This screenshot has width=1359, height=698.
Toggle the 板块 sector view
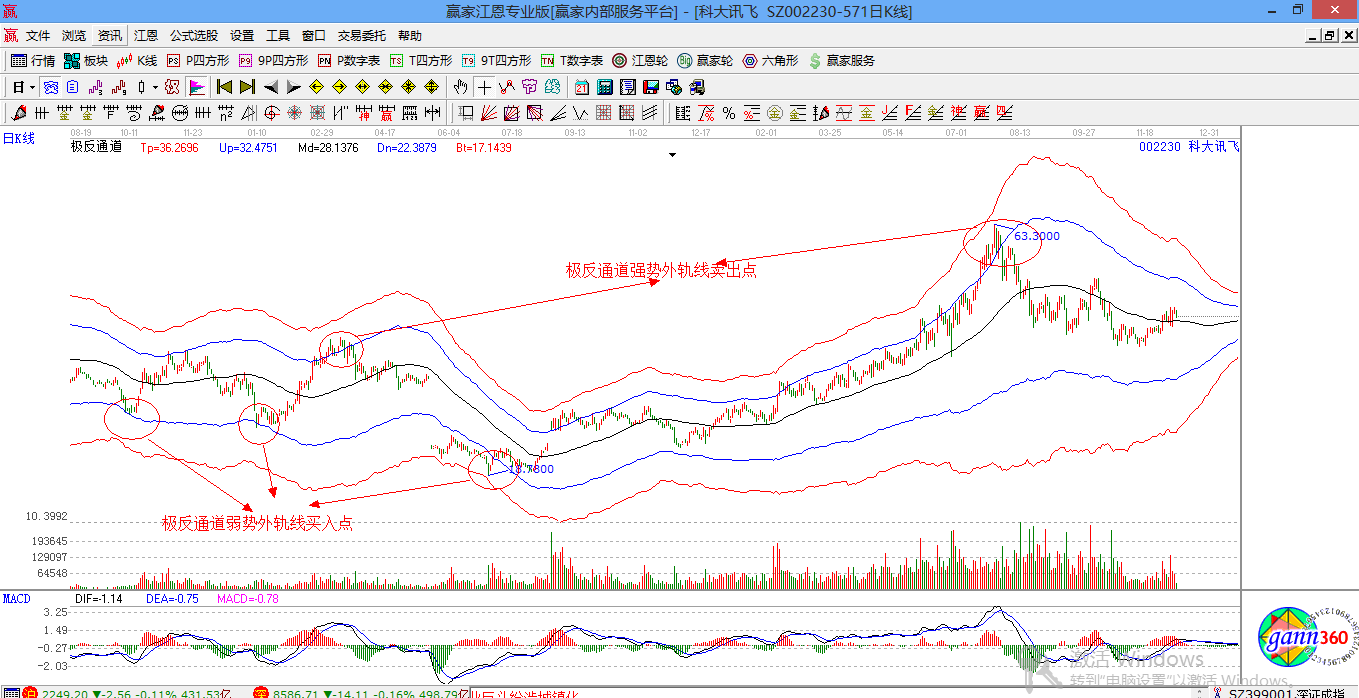pyautogui.click(x=86, y=61)
